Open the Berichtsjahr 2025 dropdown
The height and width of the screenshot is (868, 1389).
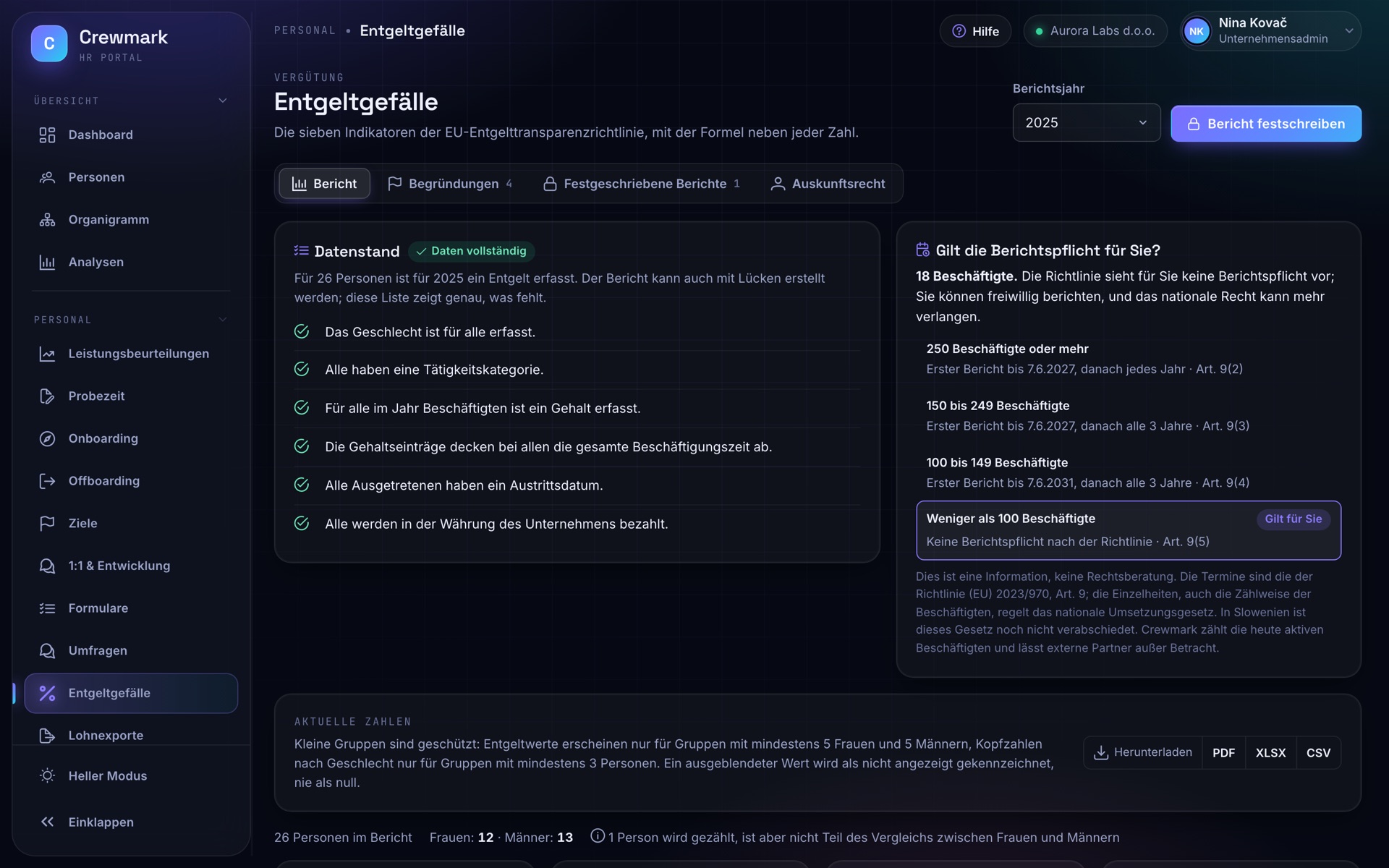point(1087,123)
